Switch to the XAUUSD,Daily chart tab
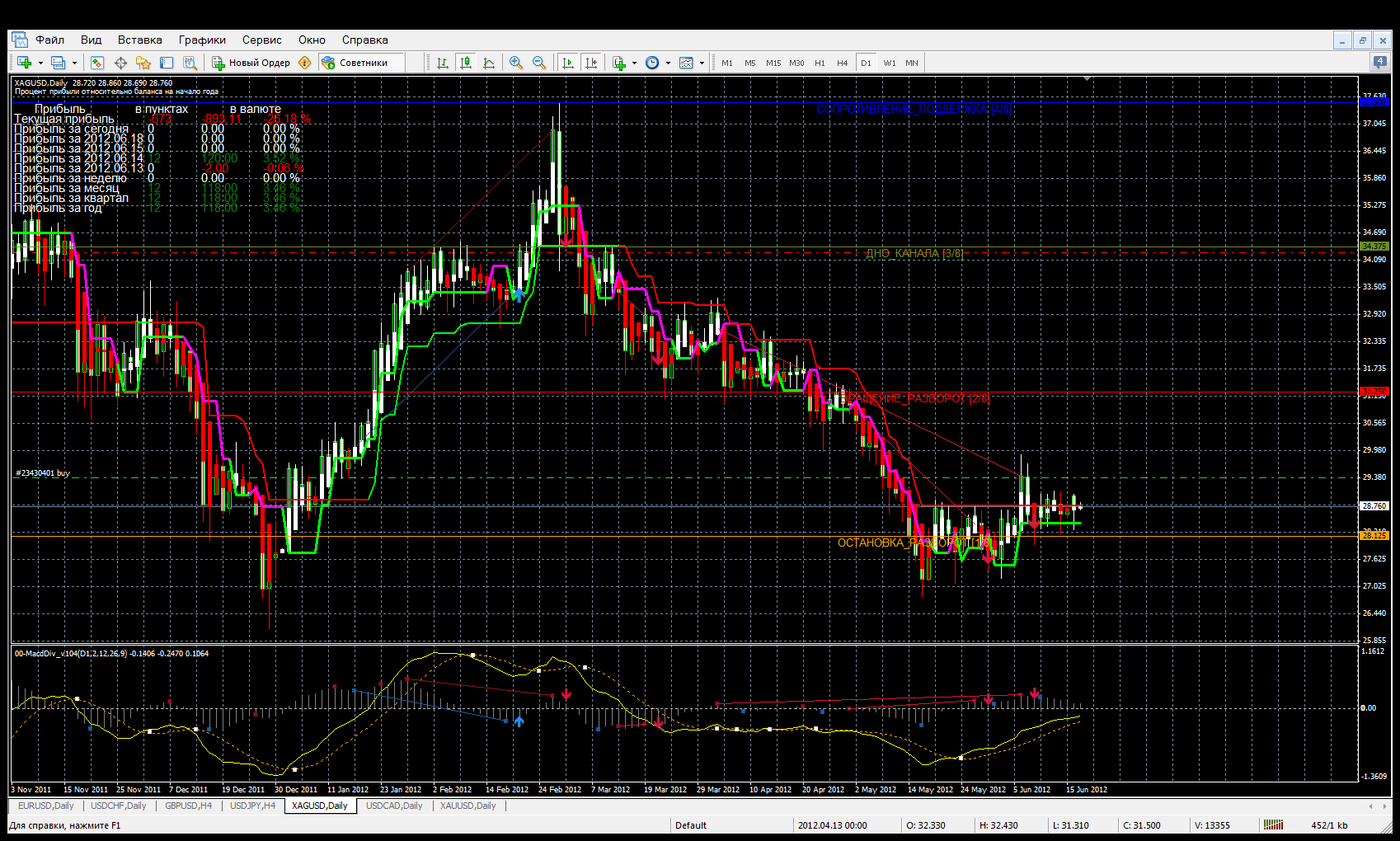Screen dimensions: 1400x841 coord(467,806)
